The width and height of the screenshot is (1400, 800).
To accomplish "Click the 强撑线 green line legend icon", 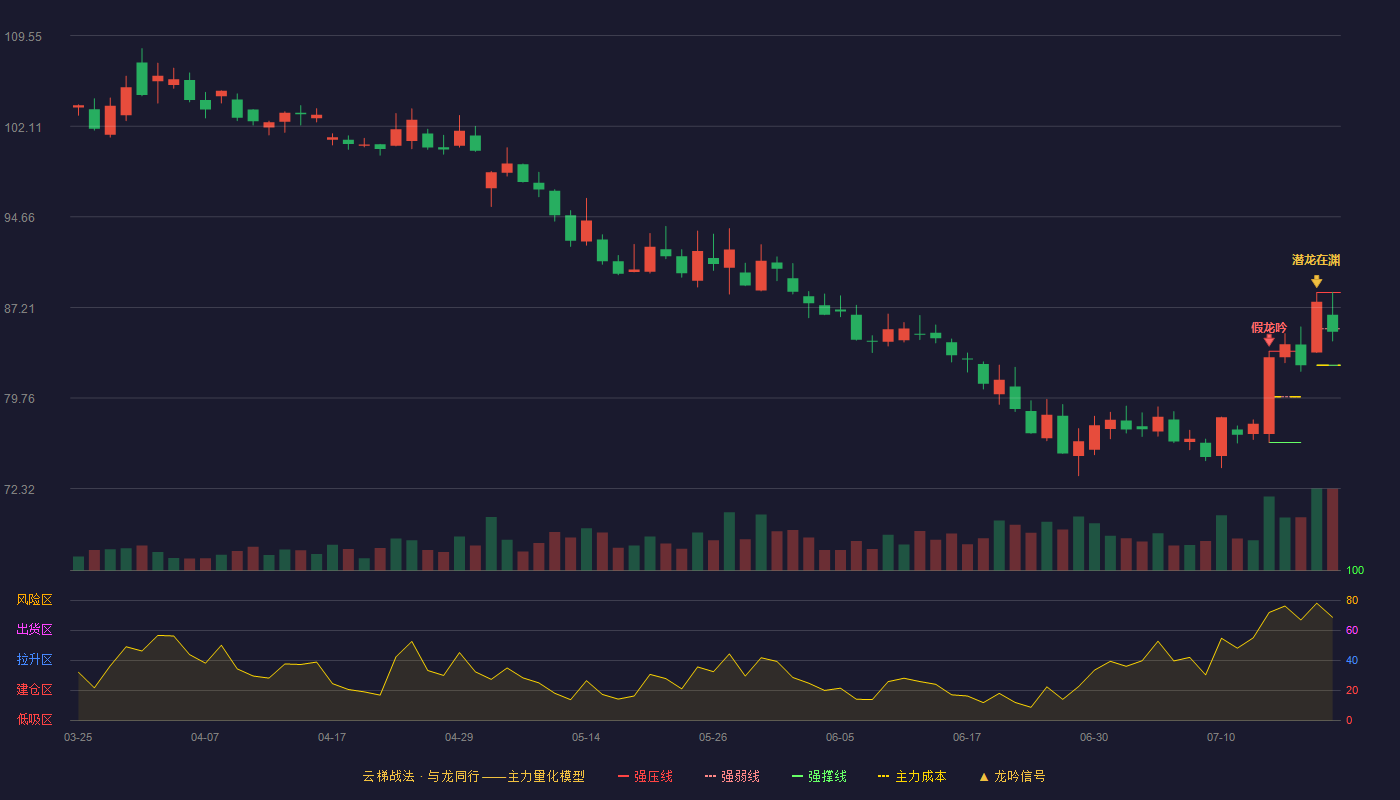I will pos(798,776).
